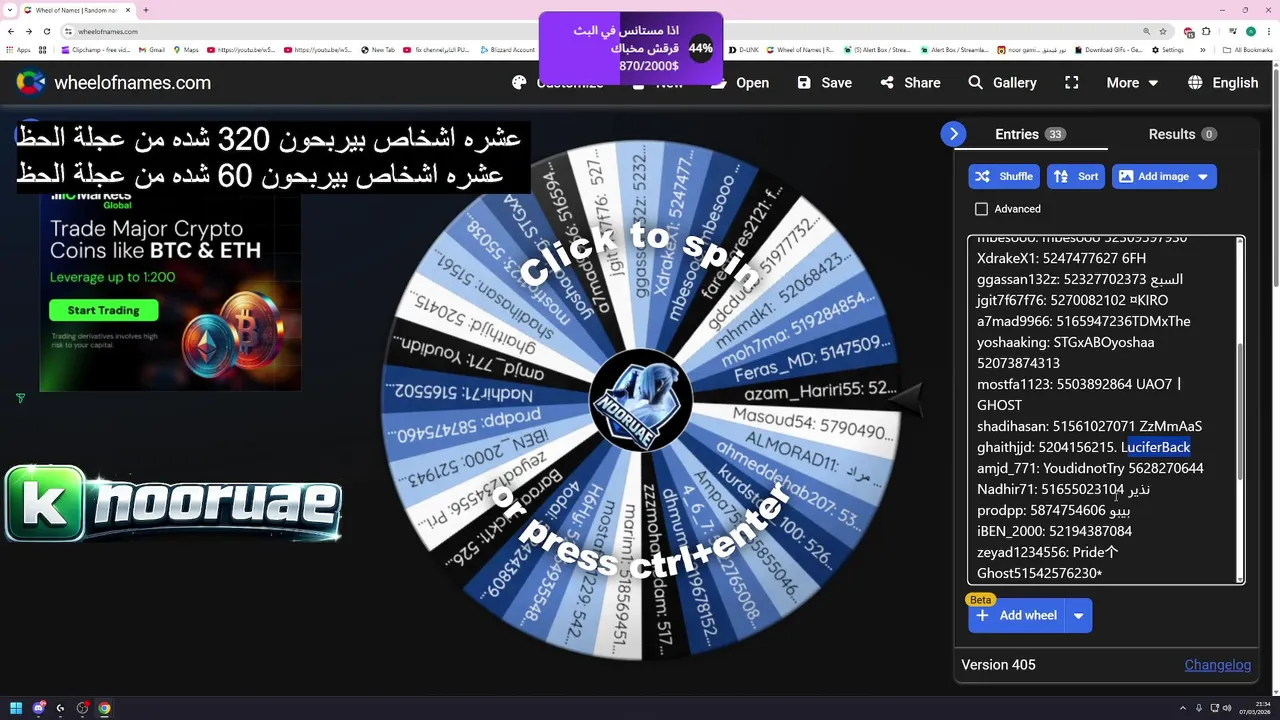
Task: Open the D-LINK bookmark
Action: coord(744,50)
